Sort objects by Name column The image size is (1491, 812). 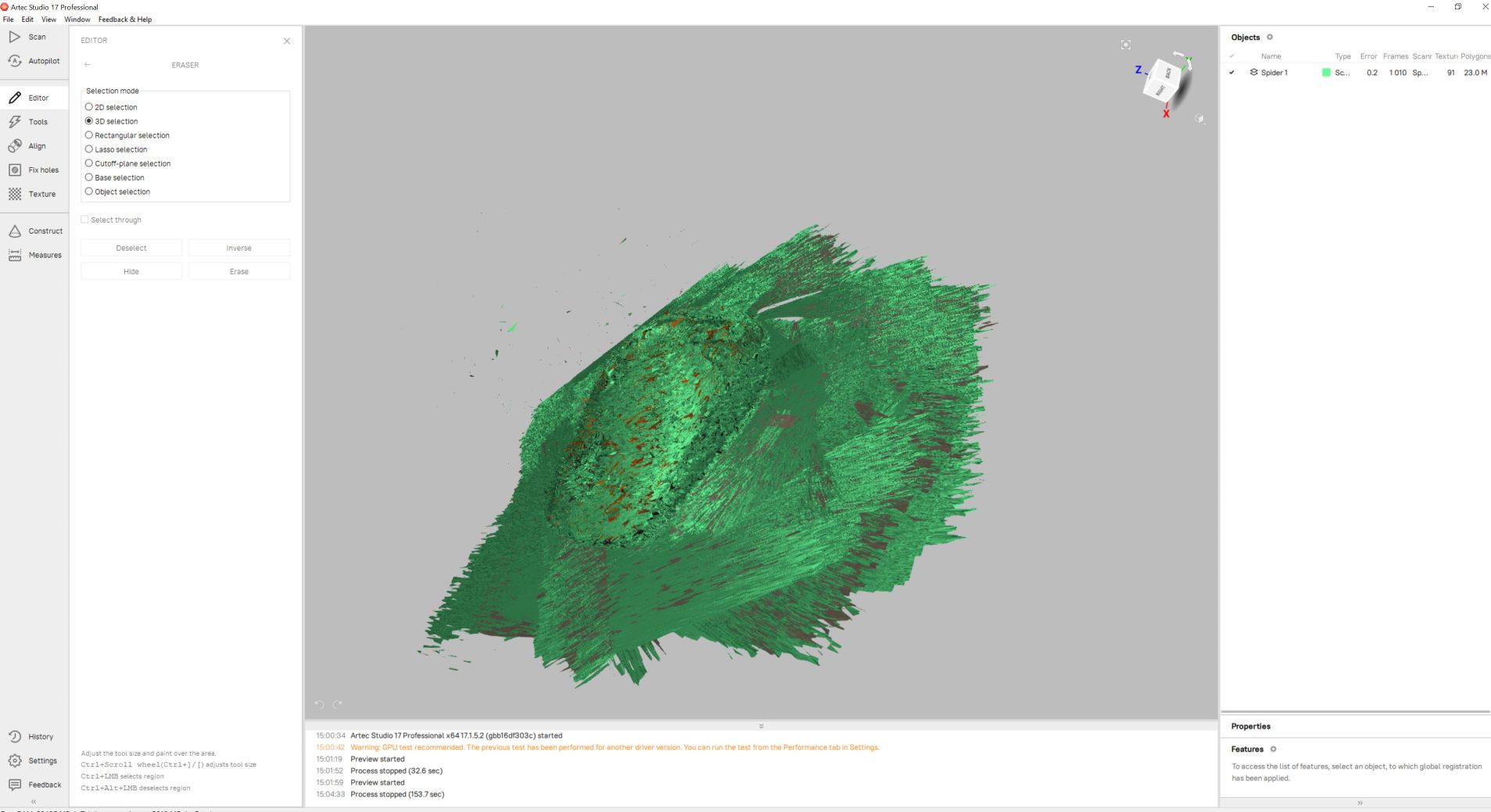1271,56
